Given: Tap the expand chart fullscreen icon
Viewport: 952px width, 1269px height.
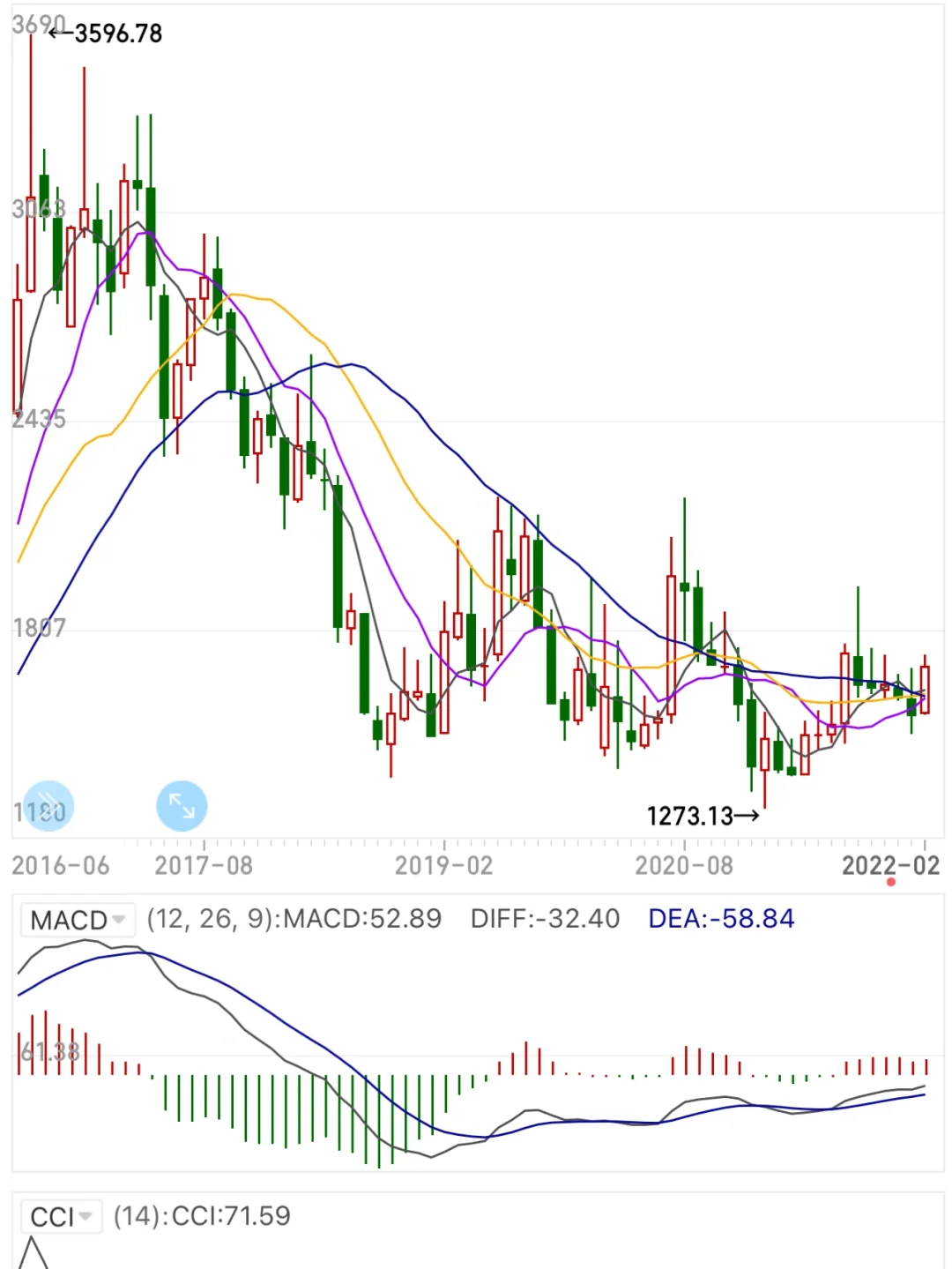Looking at the screenshot, I should point(182,806).
